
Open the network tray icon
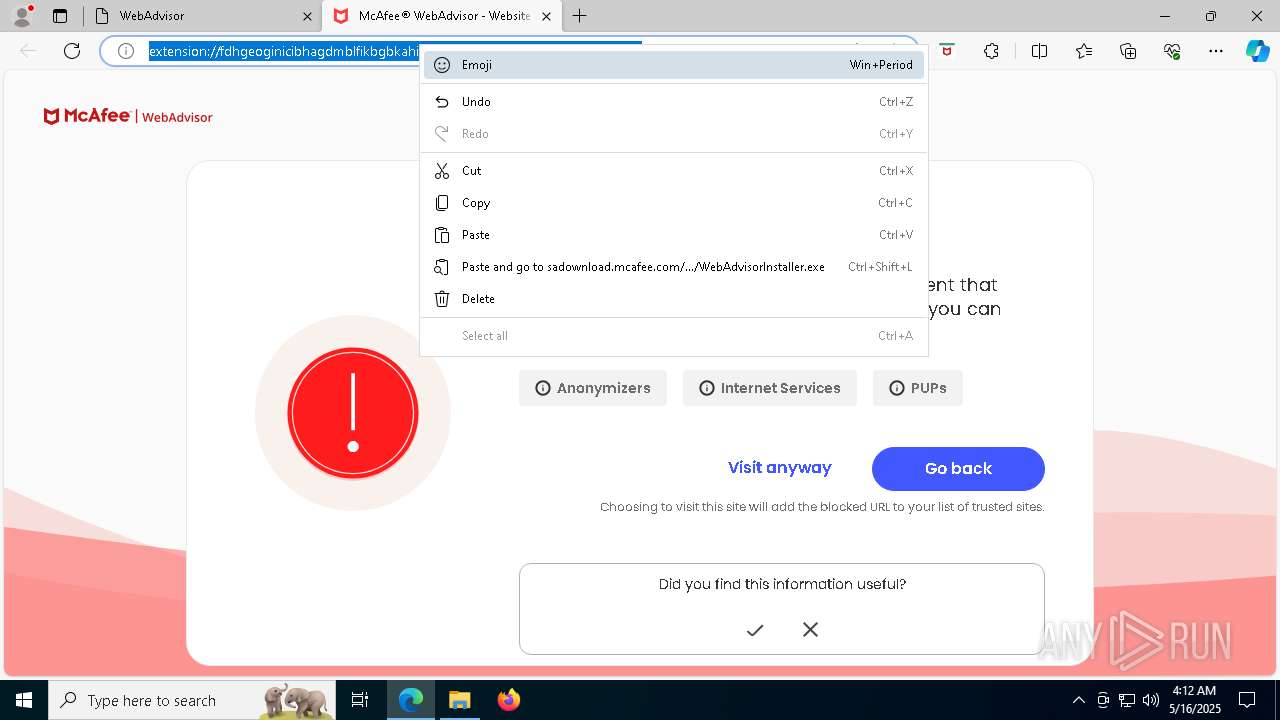tap(1127, 700)
